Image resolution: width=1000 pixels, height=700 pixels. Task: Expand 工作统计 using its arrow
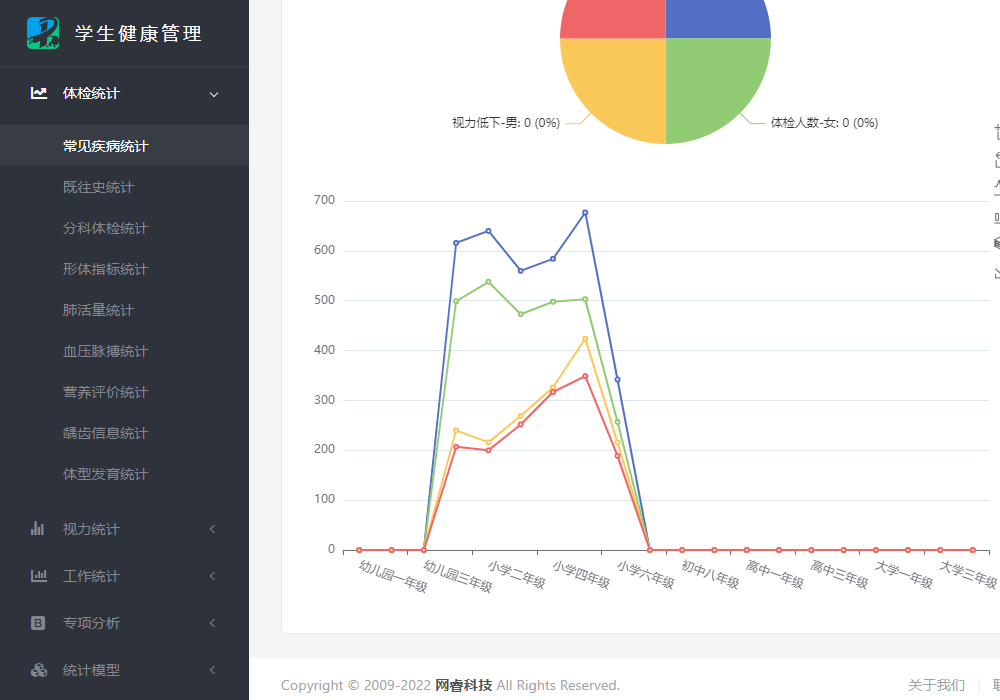pos(212,576)
